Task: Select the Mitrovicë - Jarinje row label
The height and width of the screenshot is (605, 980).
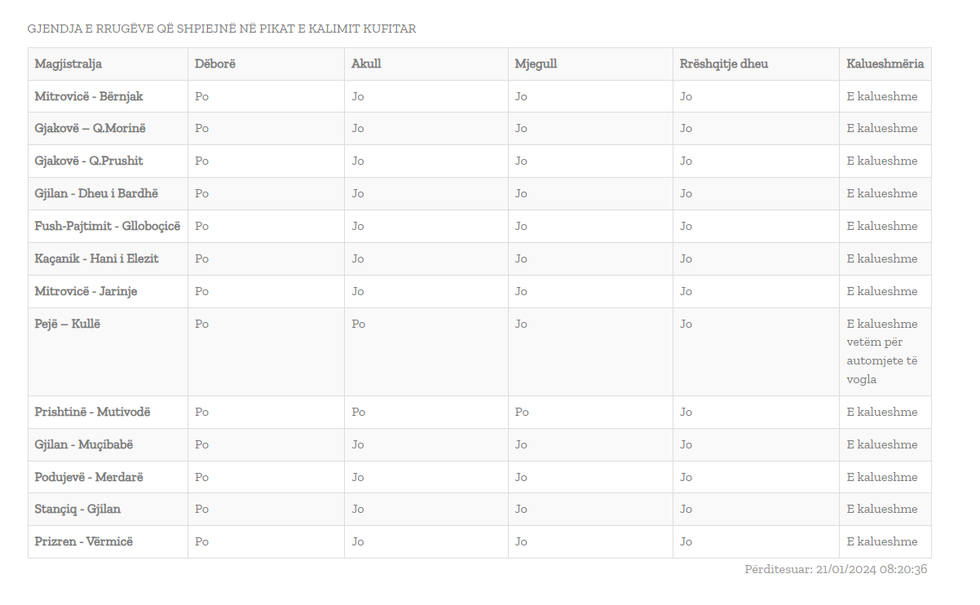Action: [x=86, y=291]
